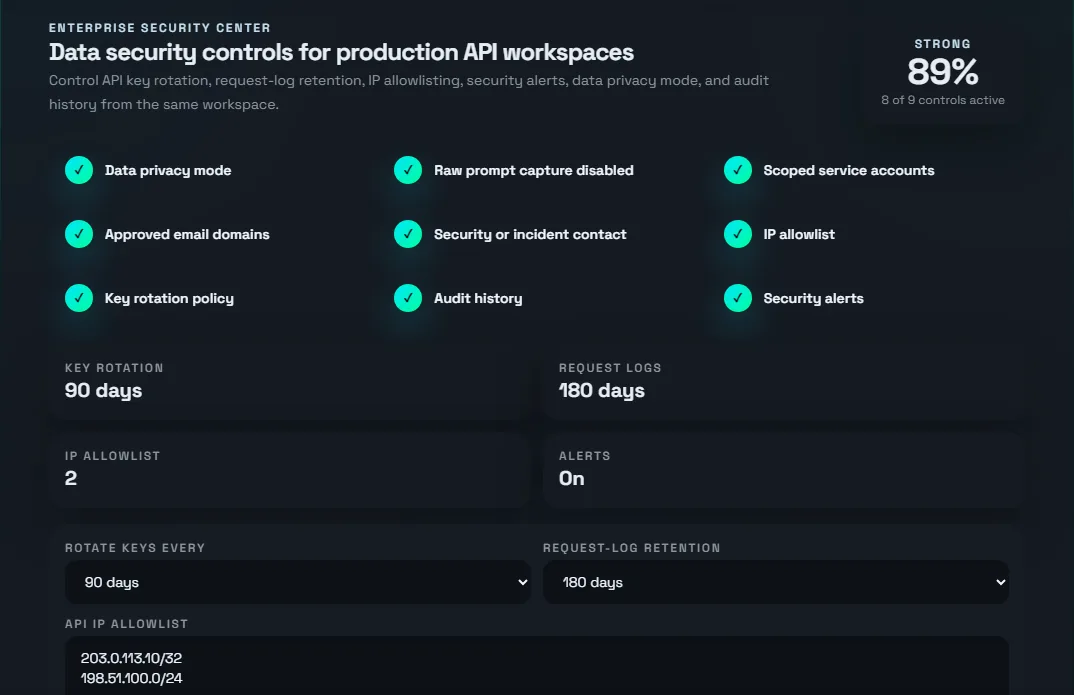Image resolution: width=1074 pixels, height=695 pixels.
Task: Click the 'Raw prompt capture disabled' label
Action: [x=534, y=170]
